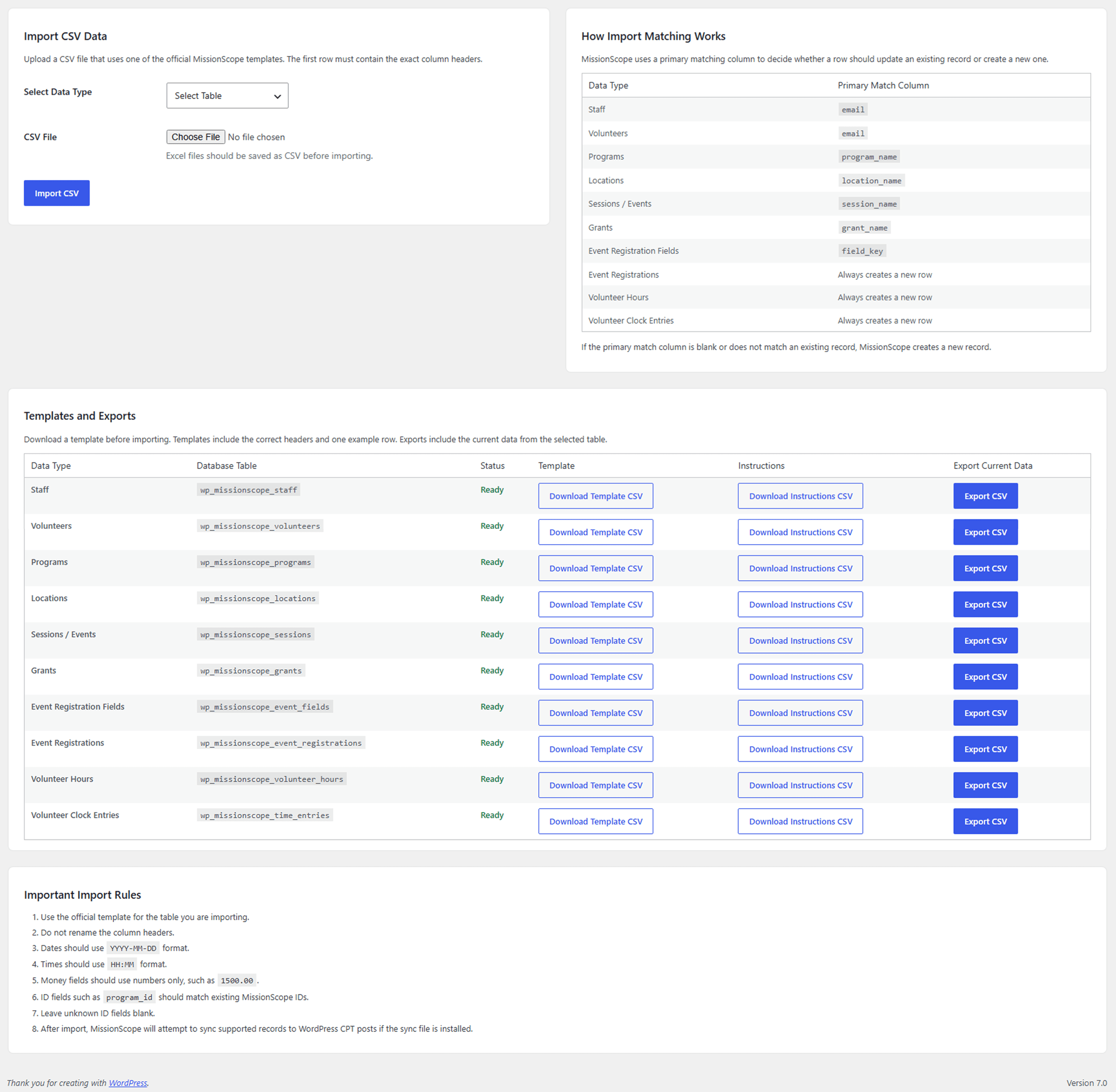Export CSV for Event Registration Fields

click(985, 713)
